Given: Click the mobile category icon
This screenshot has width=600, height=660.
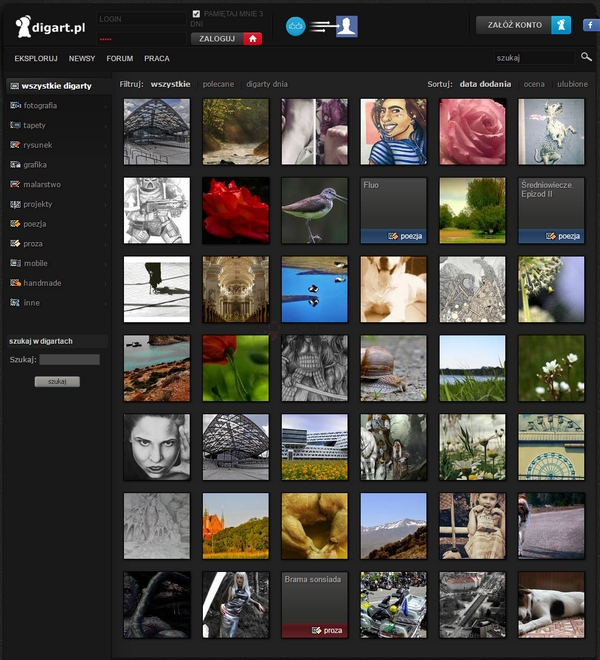Looking at the screenshot, I should point(16,263).
